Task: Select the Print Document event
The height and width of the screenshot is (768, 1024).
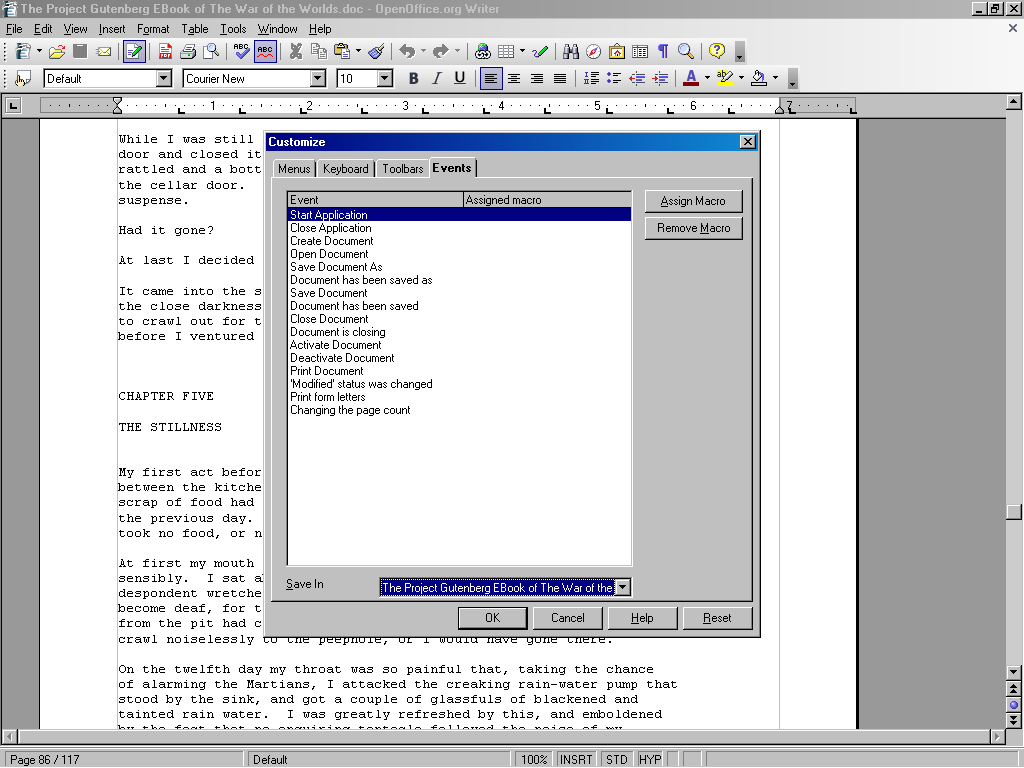Action: [327, 371]
